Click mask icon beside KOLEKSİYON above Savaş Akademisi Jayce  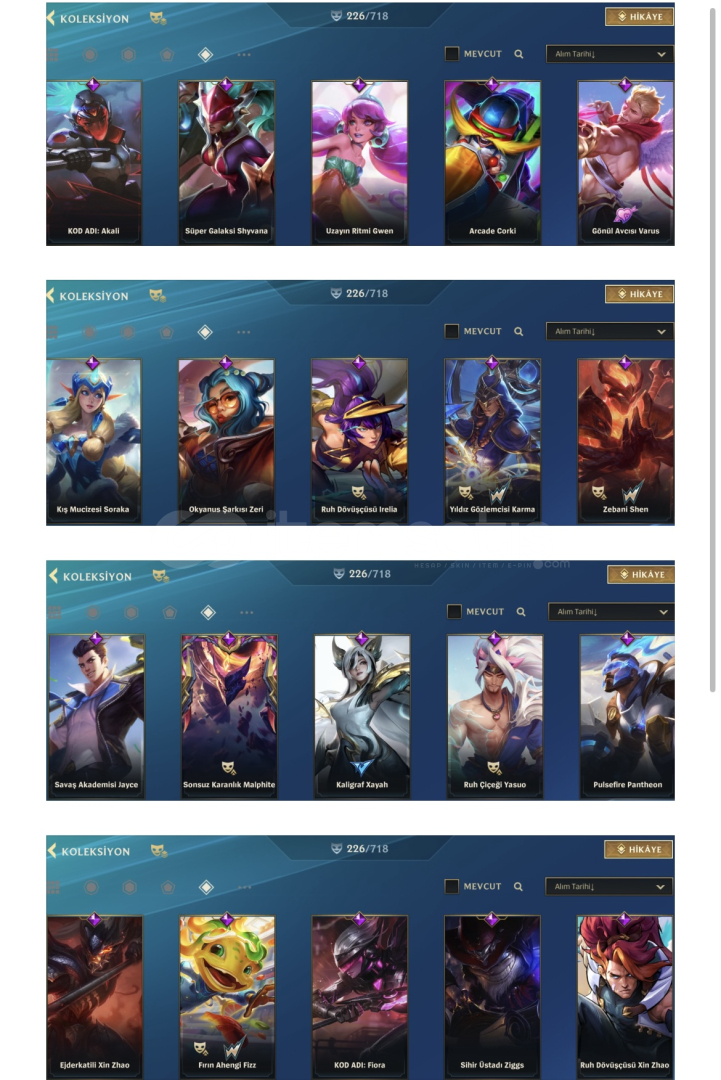click(x=160, y=575)
